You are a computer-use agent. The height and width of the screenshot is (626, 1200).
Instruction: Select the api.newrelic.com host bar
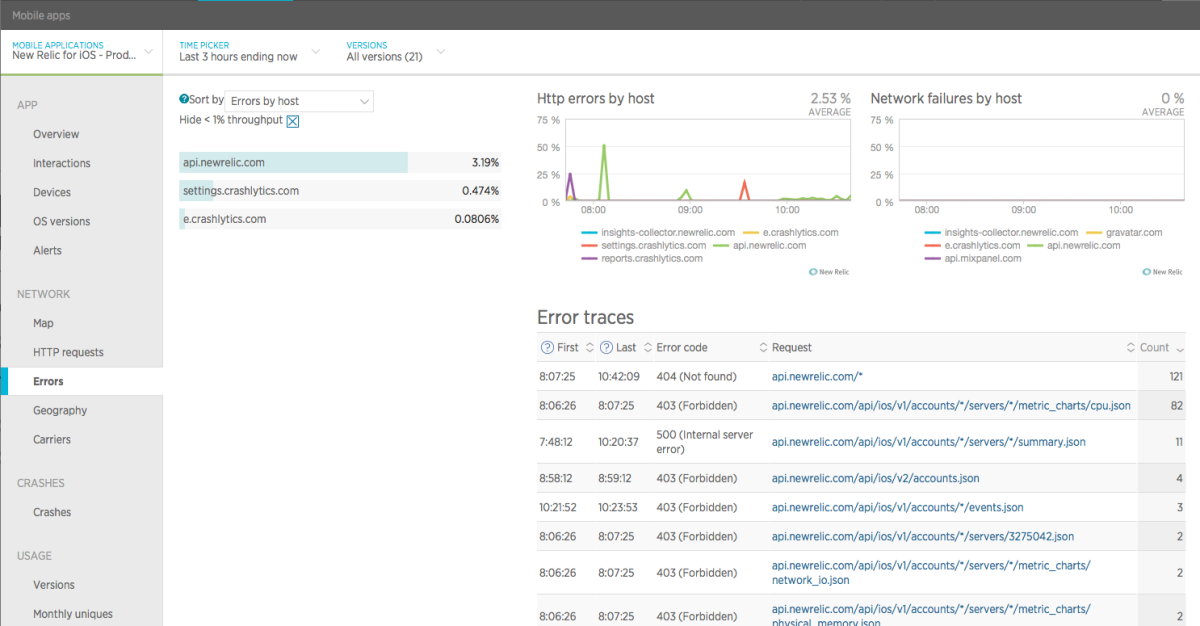coord(340,162)
